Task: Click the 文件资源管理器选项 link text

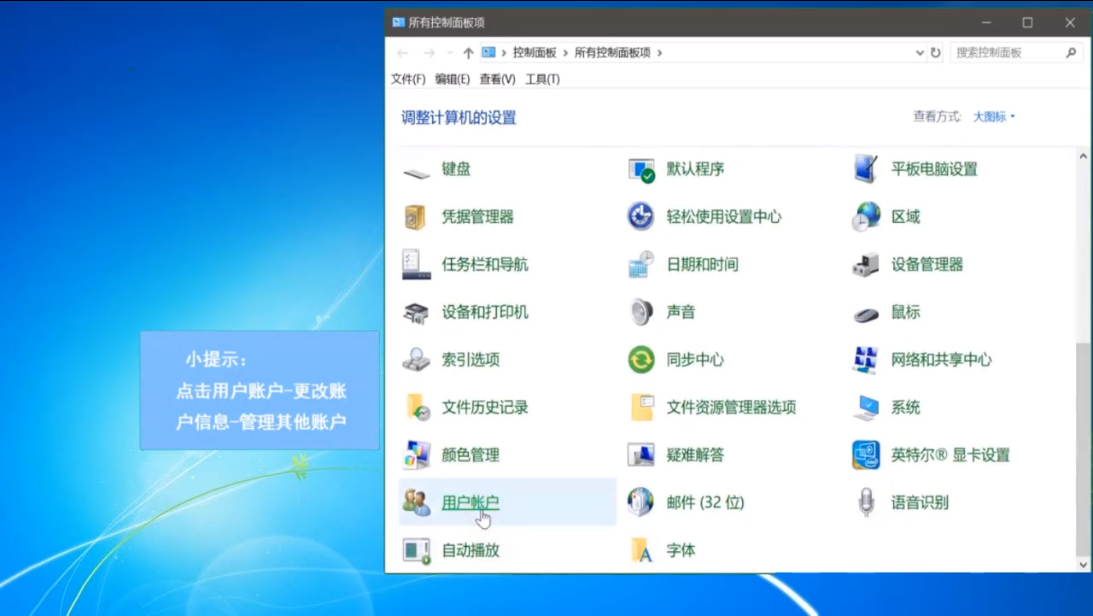Action: pos(731,408)
